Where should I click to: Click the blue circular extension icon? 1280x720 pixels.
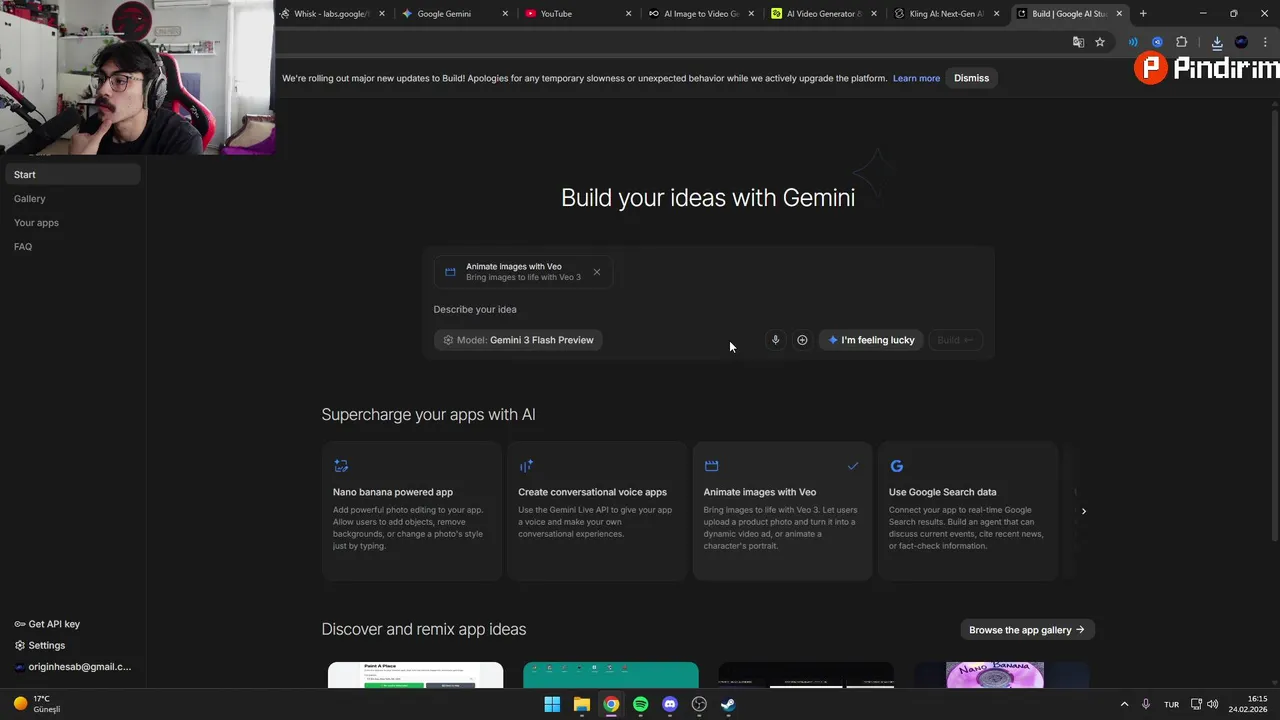[x=1157, y=42]
